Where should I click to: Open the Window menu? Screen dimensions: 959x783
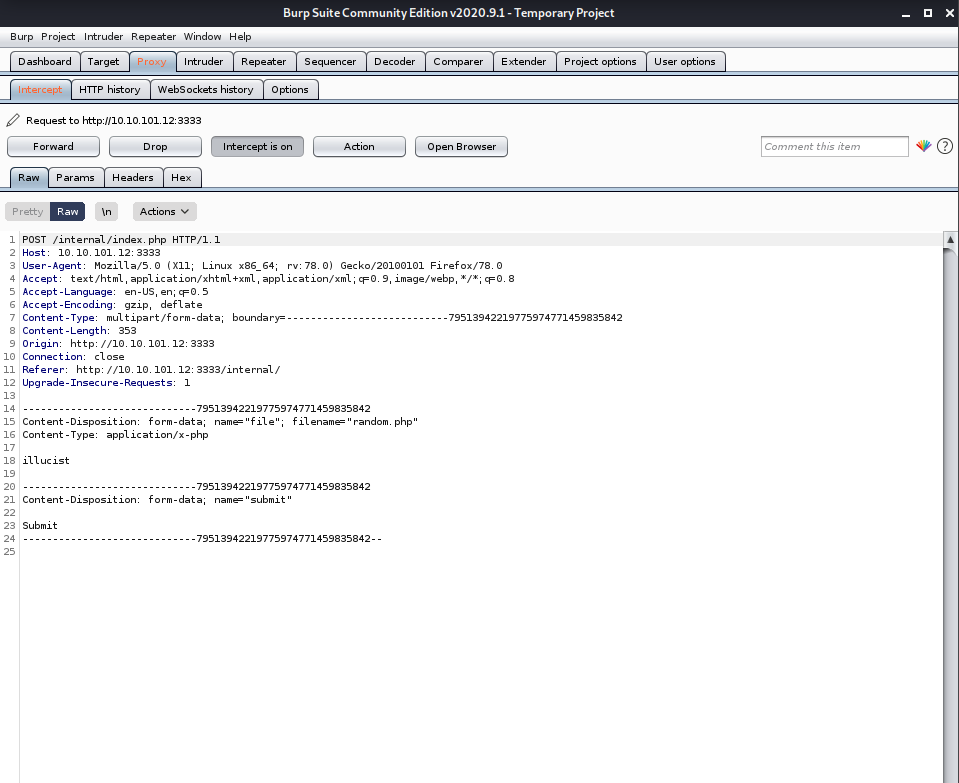(x=202, y=37)
